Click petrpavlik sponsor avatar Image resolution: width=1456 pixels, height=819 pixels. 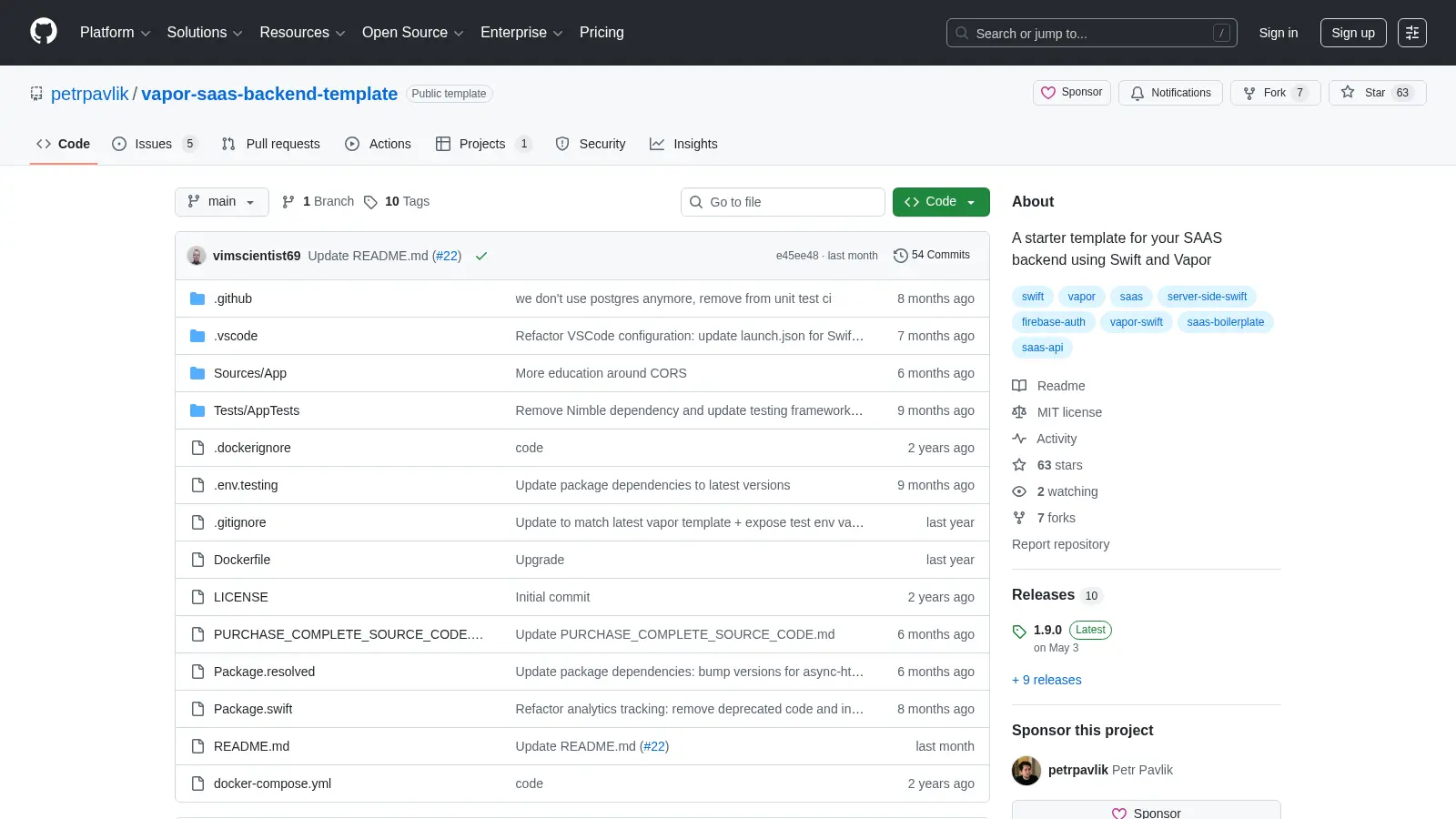click(x=1026, y=770)
